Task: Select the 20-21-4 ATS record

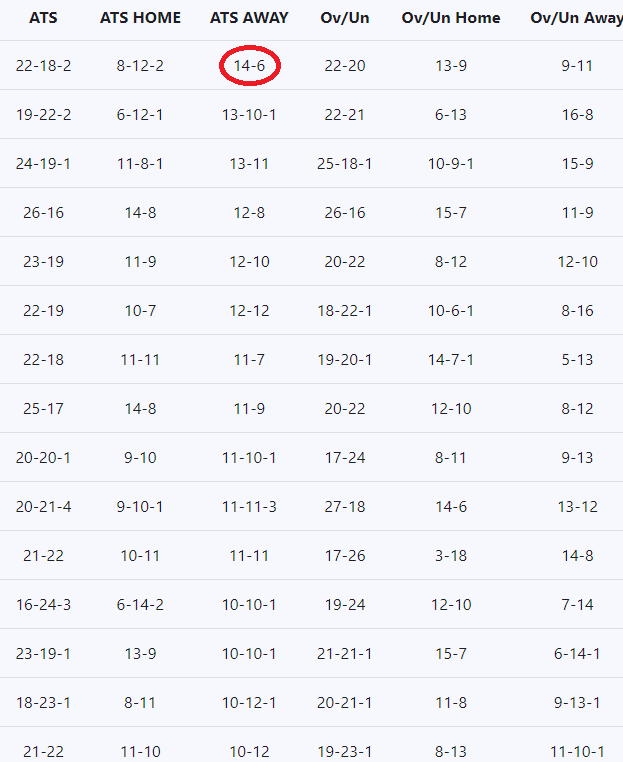Action: point(43,507)
